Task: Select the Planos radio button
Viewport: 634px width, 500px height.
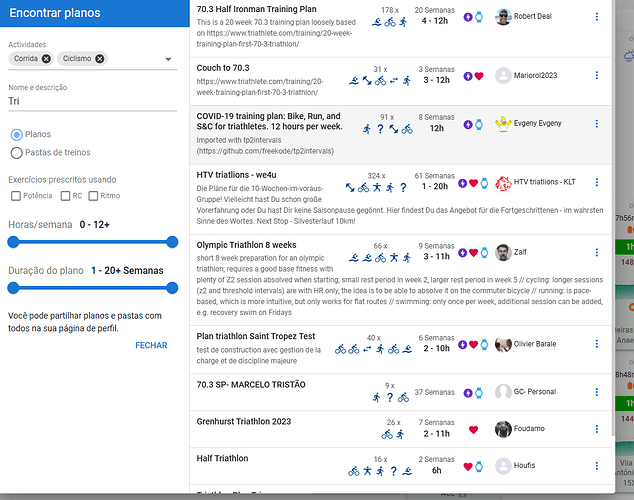Action: point(16,134)
